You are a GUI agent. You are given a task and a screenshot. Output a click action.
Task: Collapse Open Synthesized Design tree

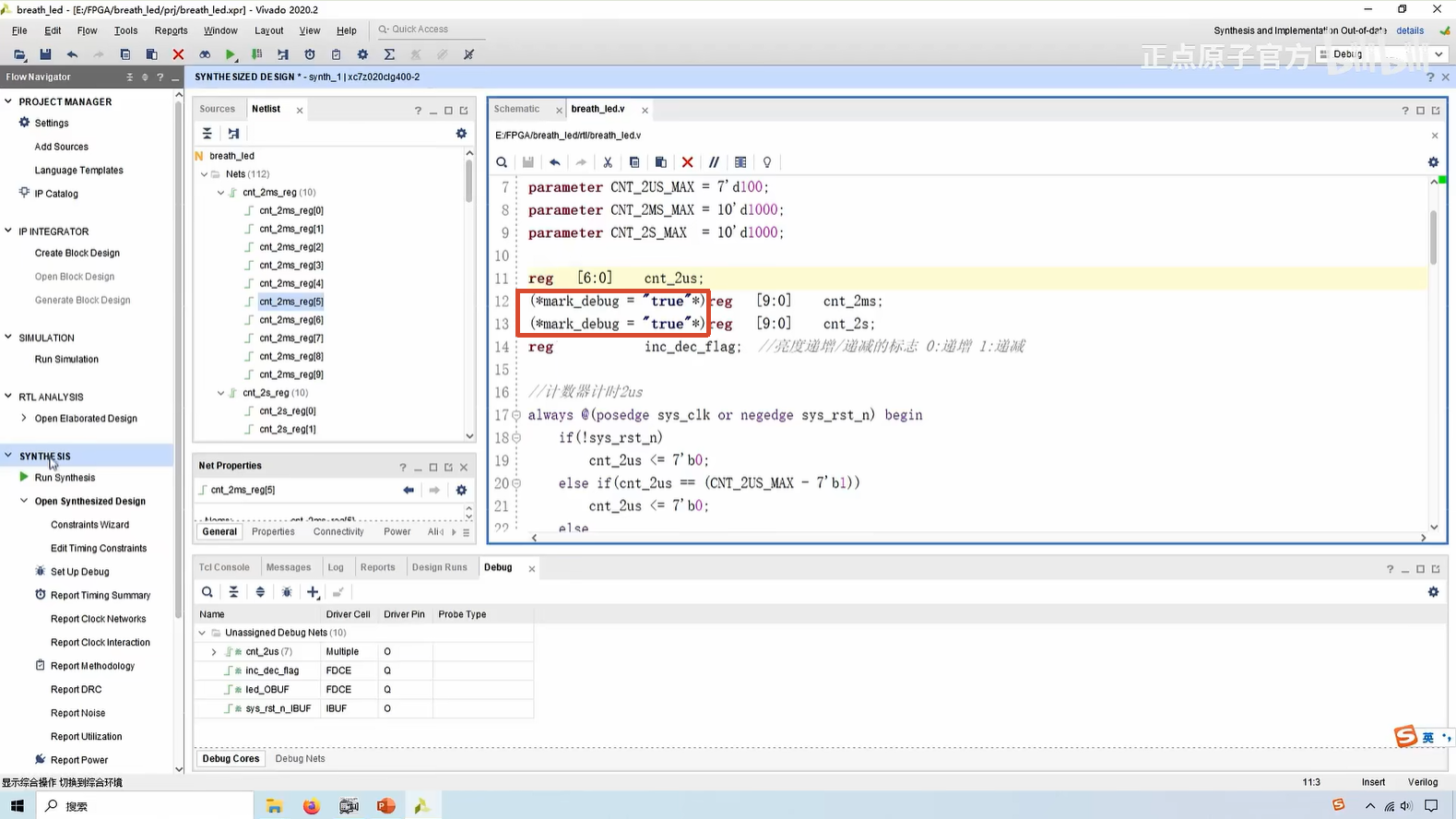point(24,501)
